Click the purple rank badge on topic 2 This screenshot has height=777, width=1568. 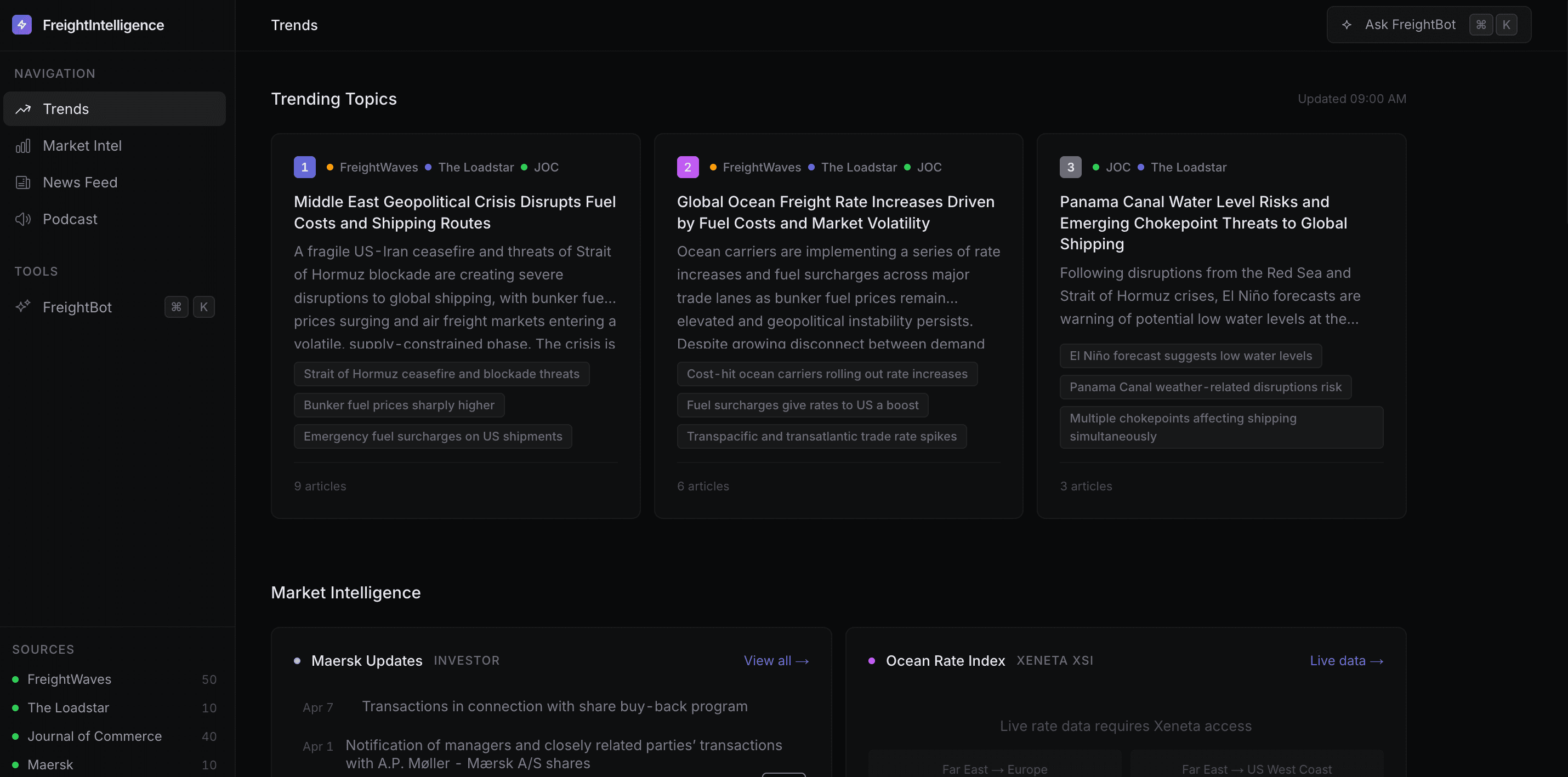coord(687,167)
